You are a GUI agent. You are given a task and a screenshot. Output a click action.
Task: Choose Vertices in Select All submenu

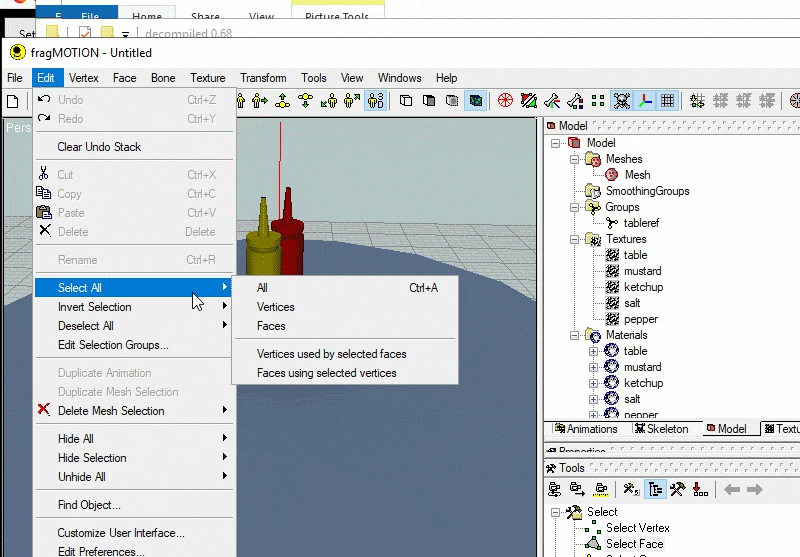point(345,307)
